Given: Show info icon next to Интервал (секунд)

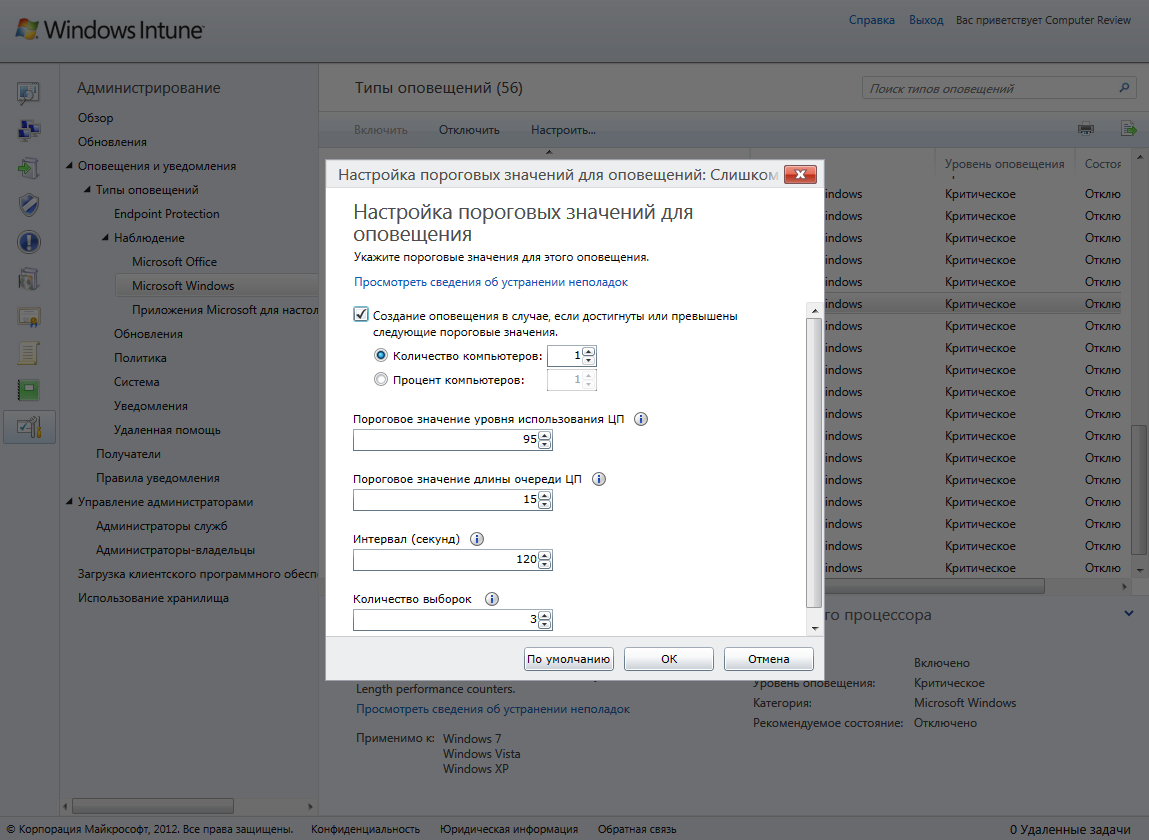Looking at the screenshot, I should click(x=476, y=539).
